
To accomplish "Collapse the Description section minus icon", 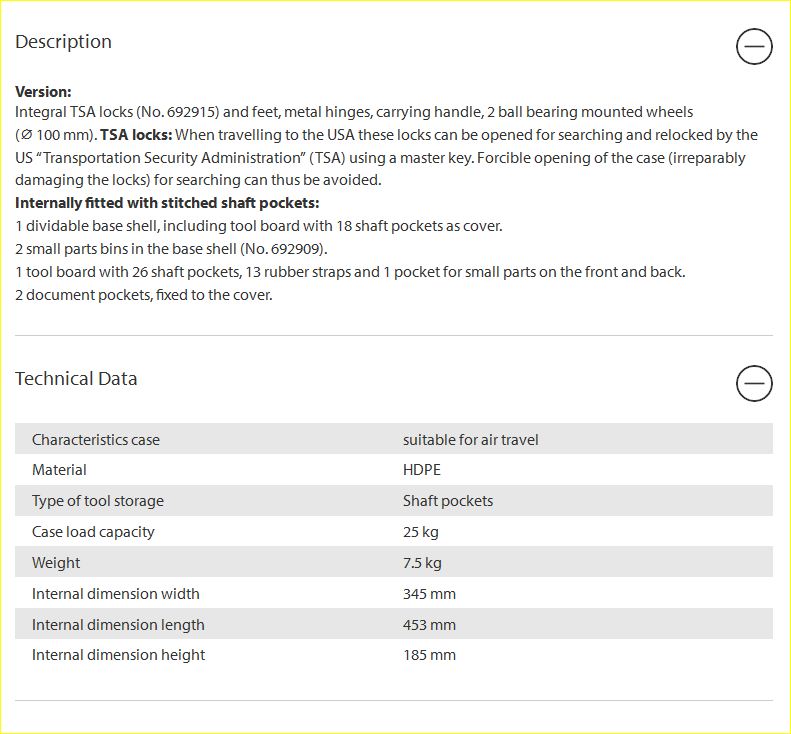I will [754, 46].
